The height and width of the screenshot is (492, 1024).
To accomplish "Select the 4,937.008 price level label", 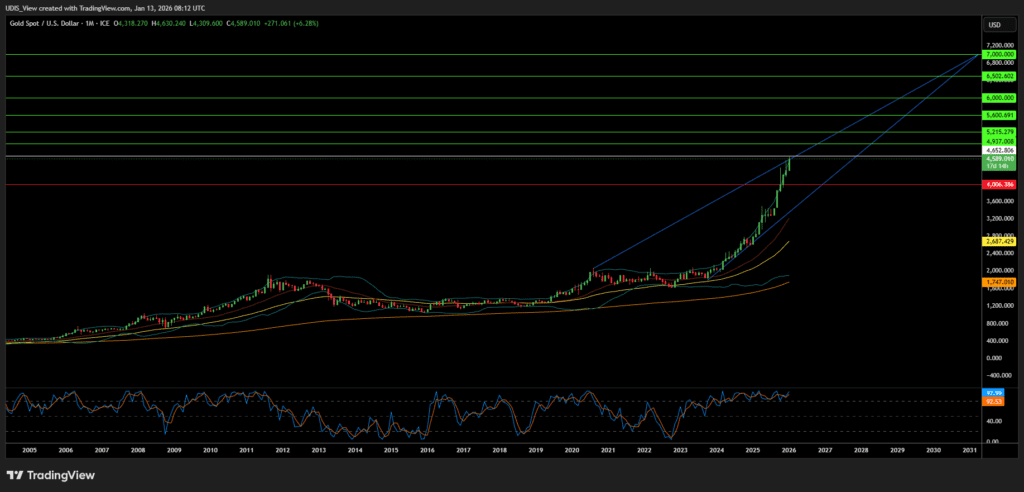I will [999, 142].
